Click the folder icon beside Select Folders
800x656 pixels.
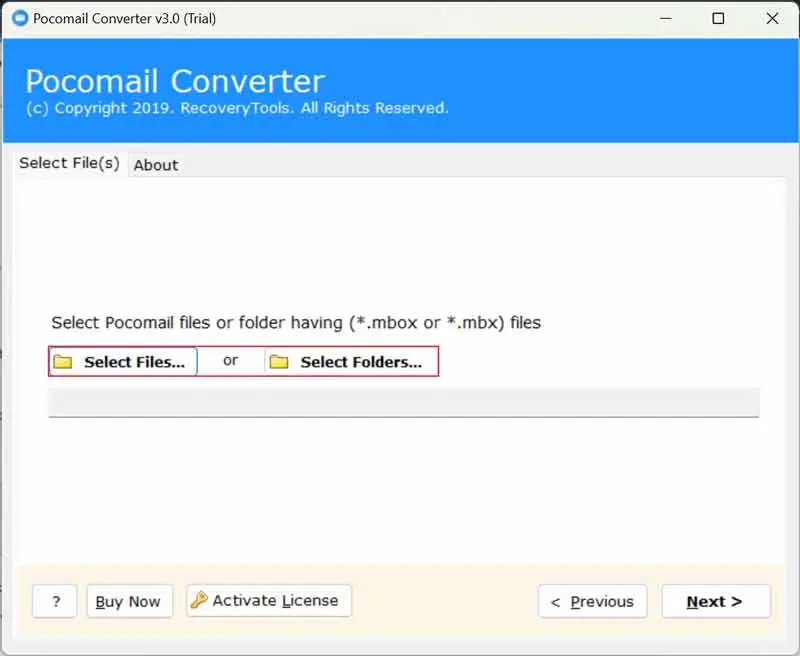[280, 362]
